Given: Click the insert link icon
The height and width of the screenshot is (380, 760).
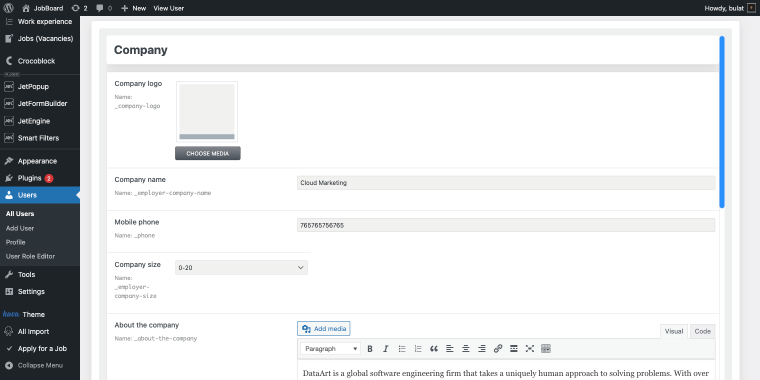Looking at the screenshot, I should [498, 348].
